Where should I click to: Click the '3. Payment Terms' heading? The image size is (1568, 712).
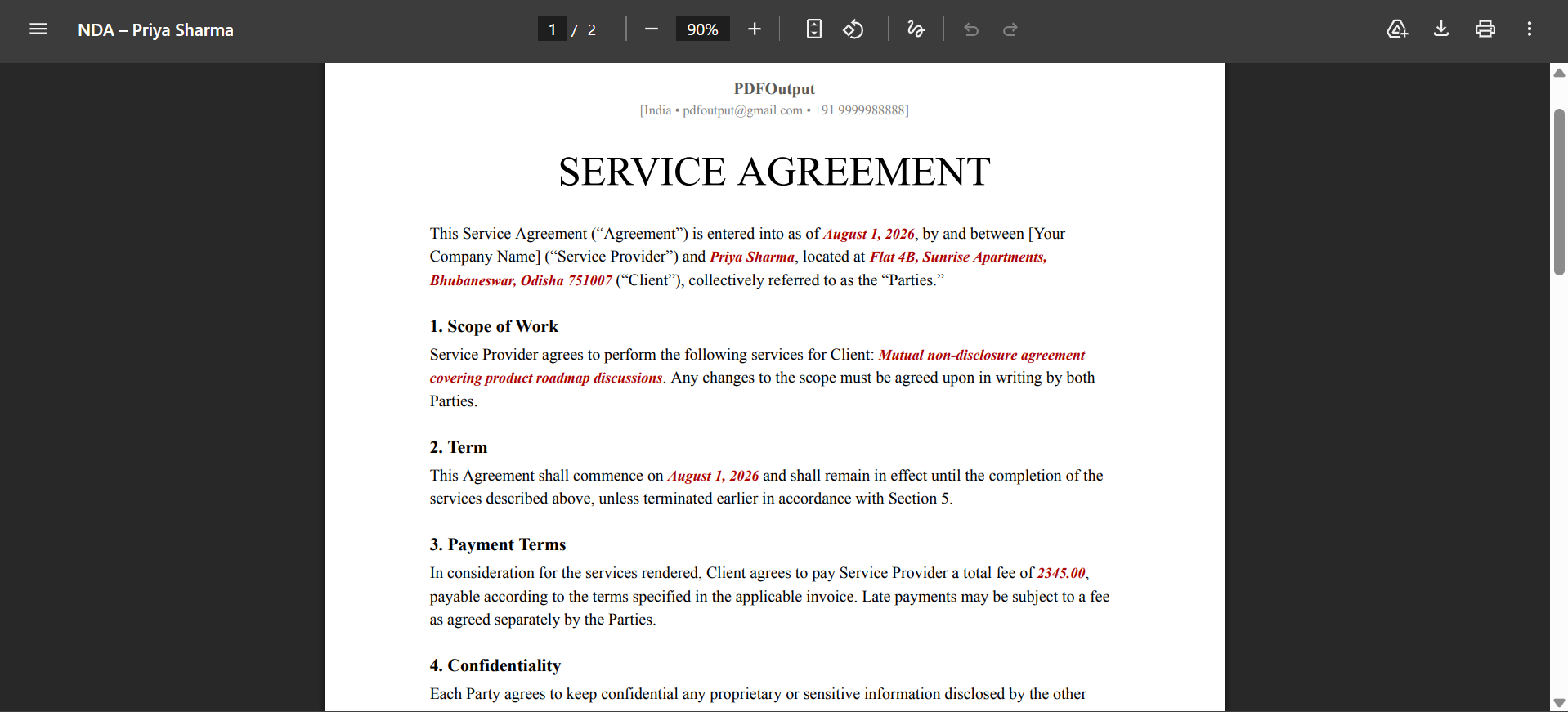point(498,544)
